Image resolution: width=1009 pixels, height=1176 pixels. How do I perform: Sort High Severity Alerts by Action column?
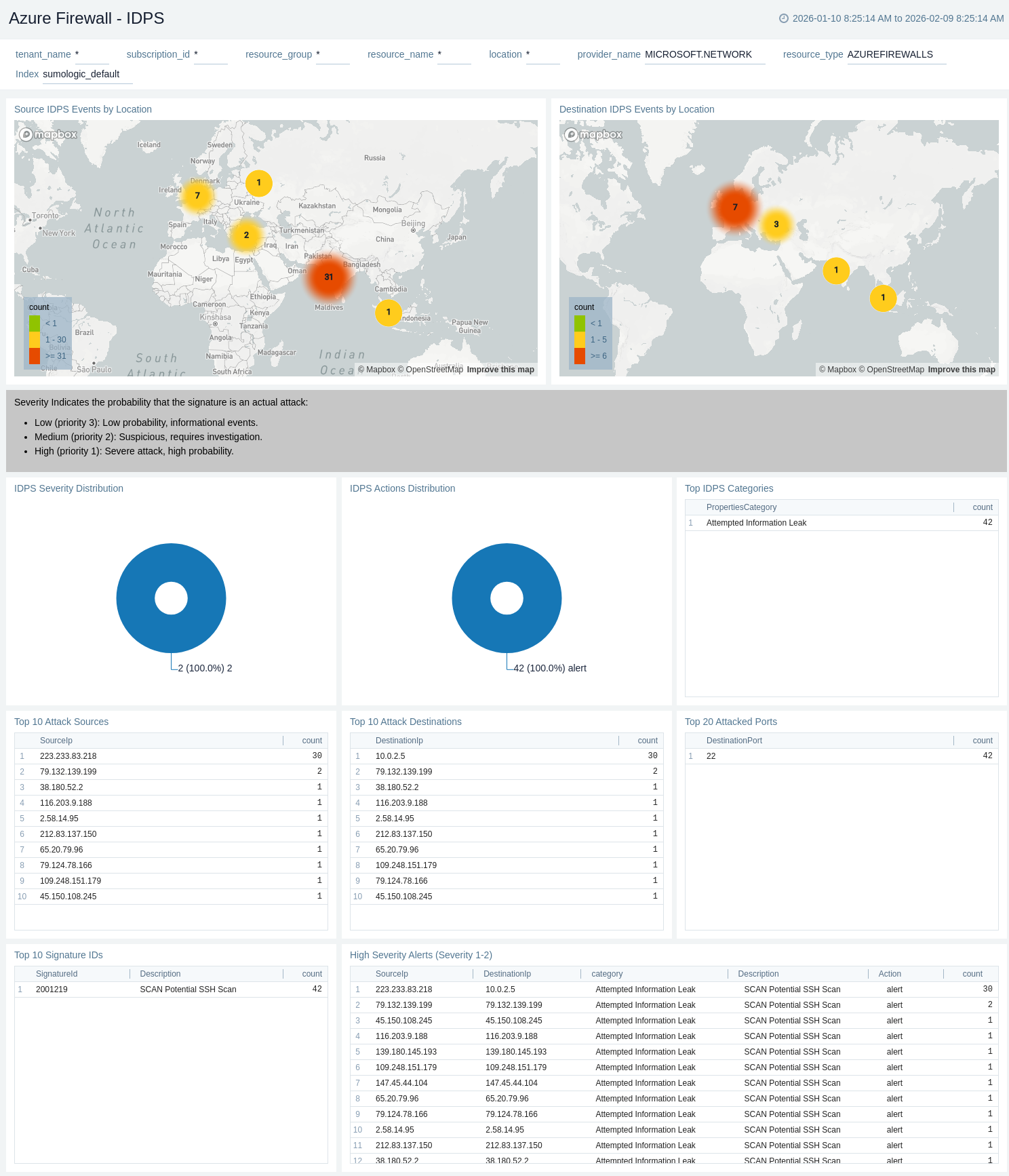pos(890,974)
